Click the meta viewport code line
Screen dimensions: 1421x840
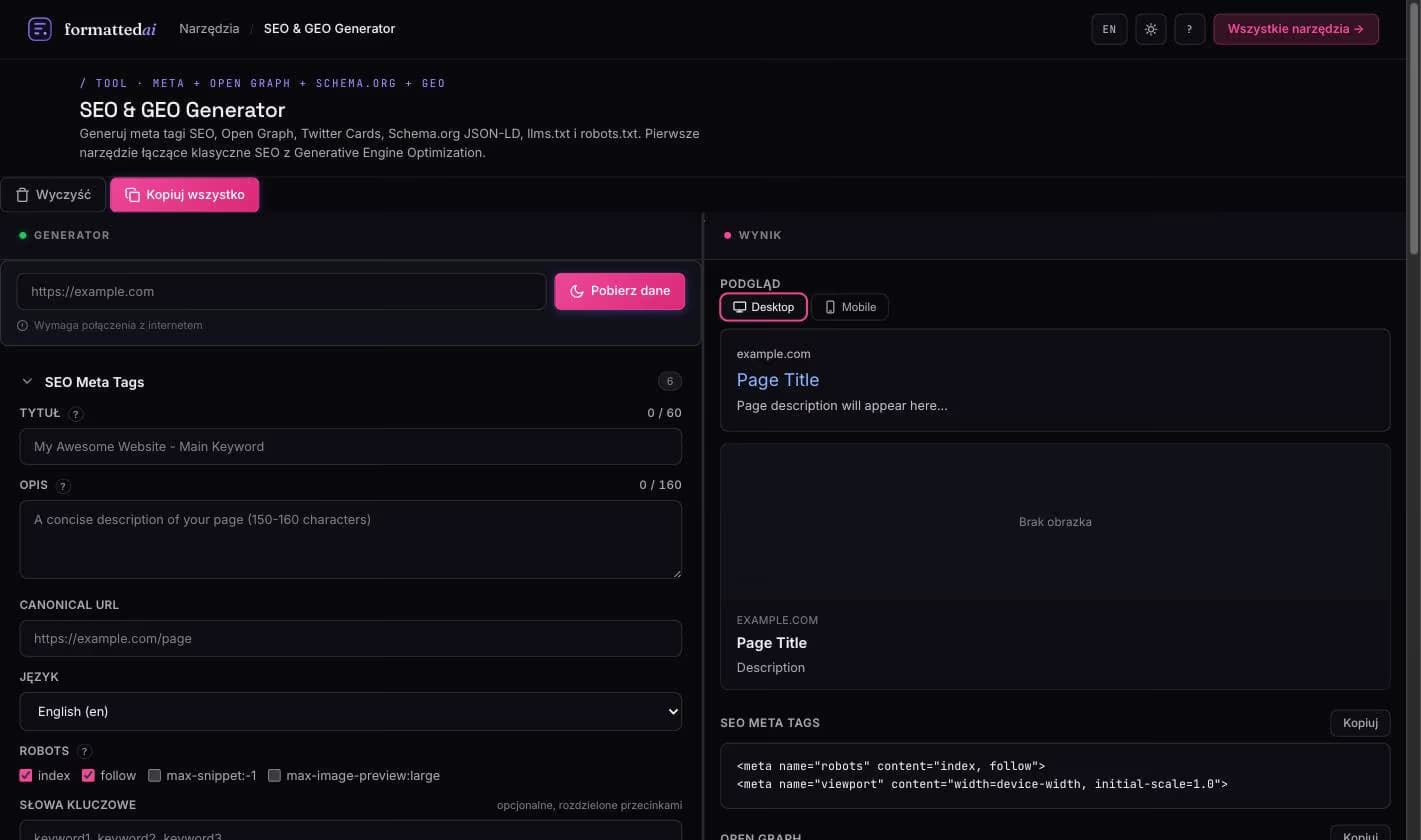(982, 784)
